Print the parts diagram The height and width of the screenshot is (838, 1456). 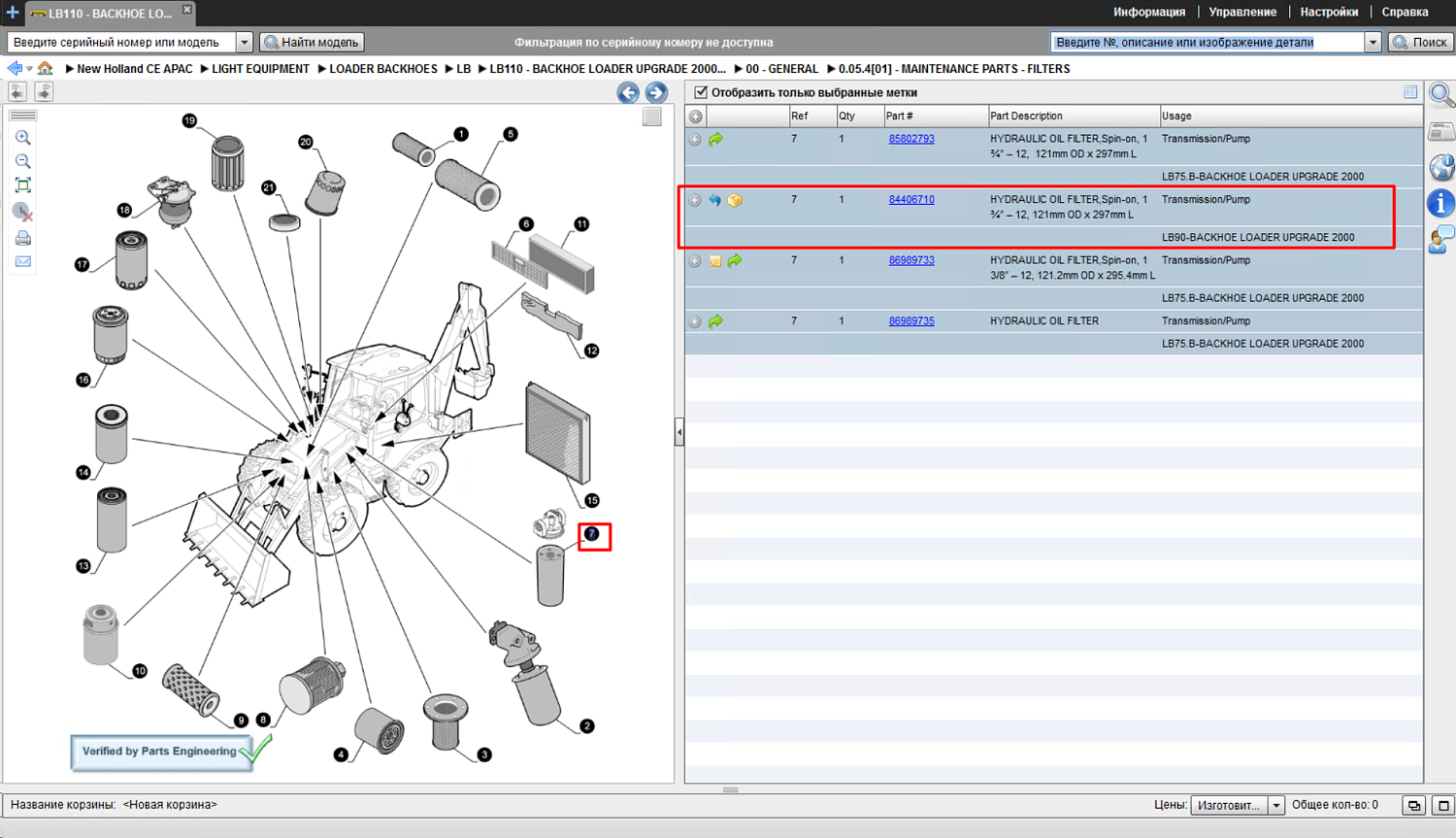(23, 238)
